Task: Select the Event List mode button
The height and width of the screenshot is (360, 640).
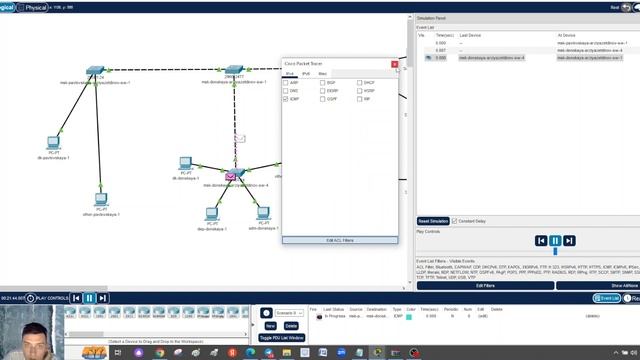Action: pos(607,298)
